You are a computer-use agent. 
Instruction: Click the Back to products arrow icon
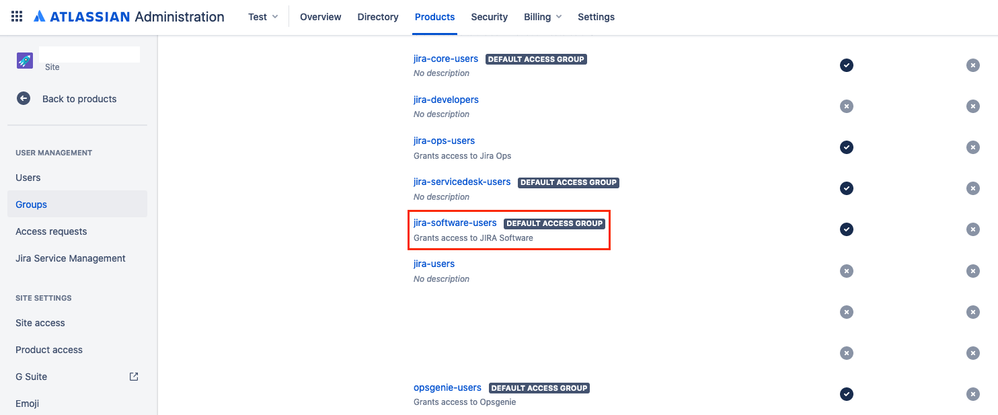(x=24, y=99)
